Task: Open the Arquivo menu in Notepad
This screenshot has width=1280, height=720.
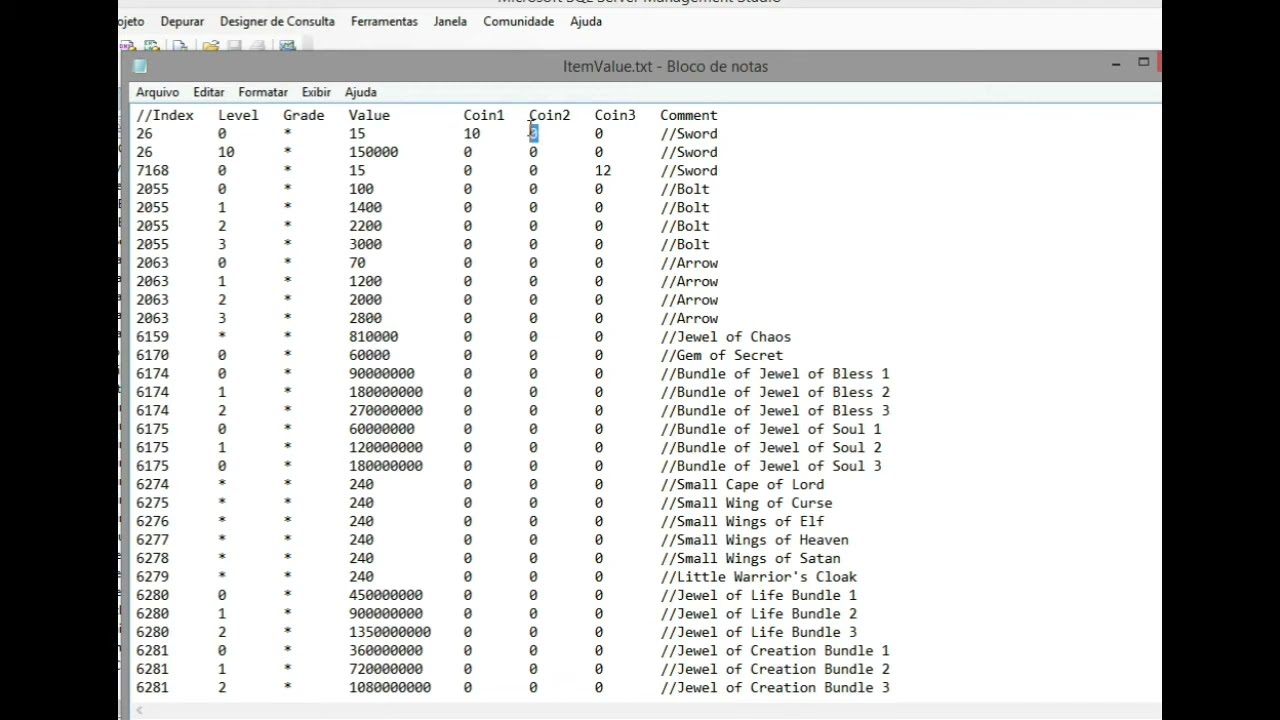Action: pyautogui.click(x=157, y=92)
